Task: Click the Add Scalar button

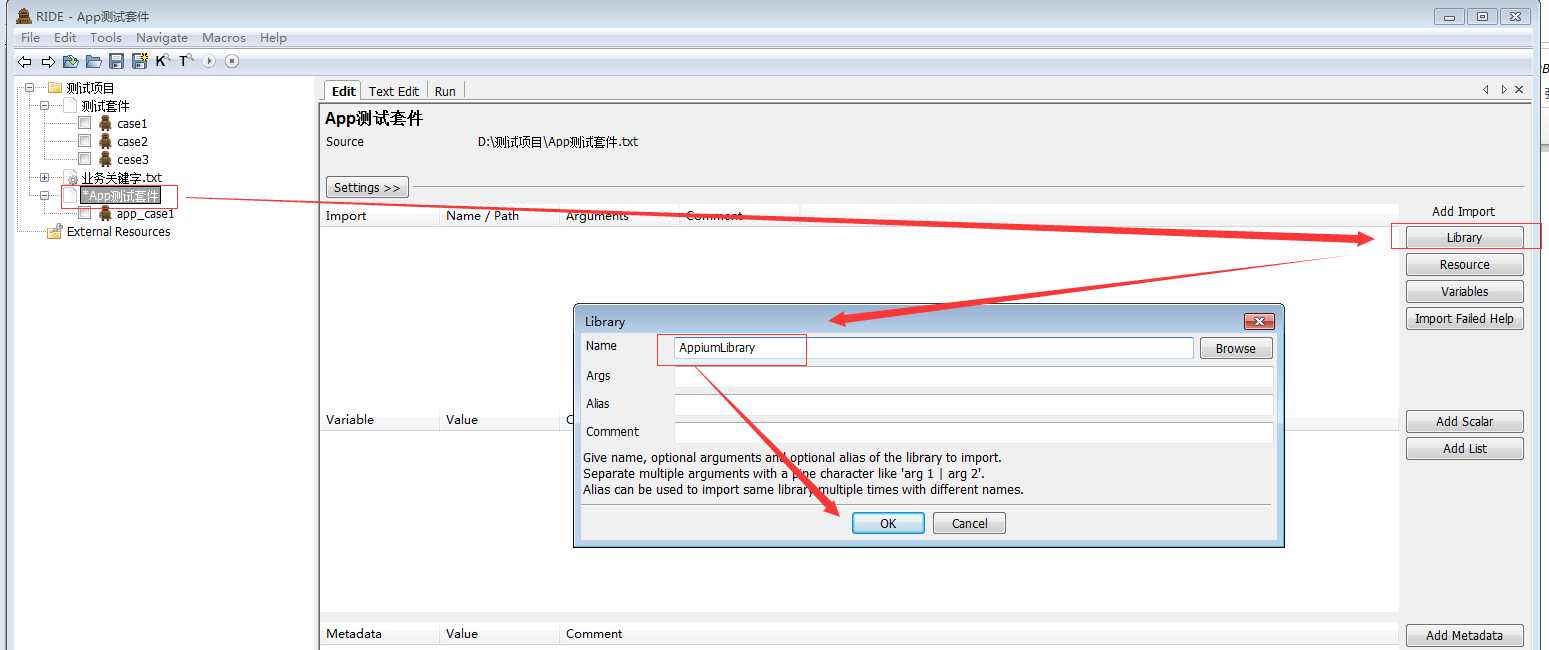Action: click(x=1464, y=422)
